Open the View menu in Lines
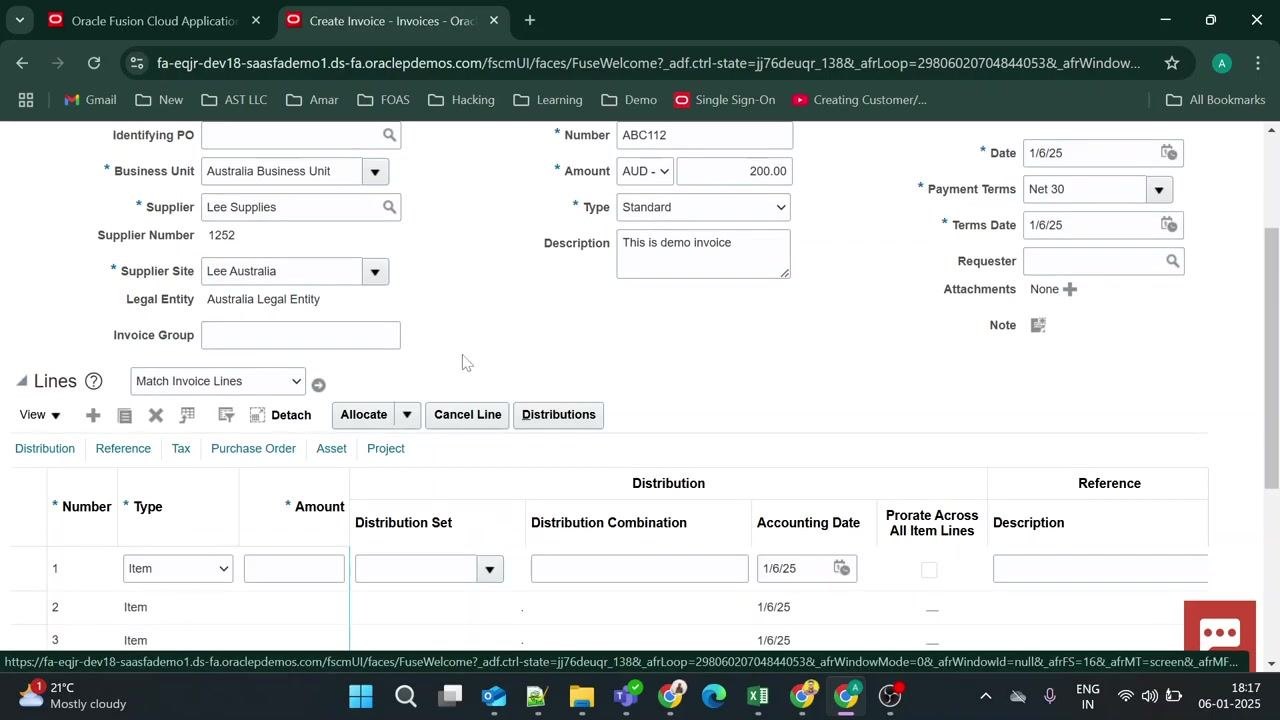Viewport: 1280px width, 720px height. click(40, 415)
